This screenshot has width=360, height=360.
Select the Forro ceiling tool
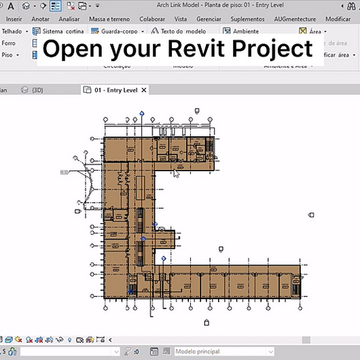tap(8, 43)
